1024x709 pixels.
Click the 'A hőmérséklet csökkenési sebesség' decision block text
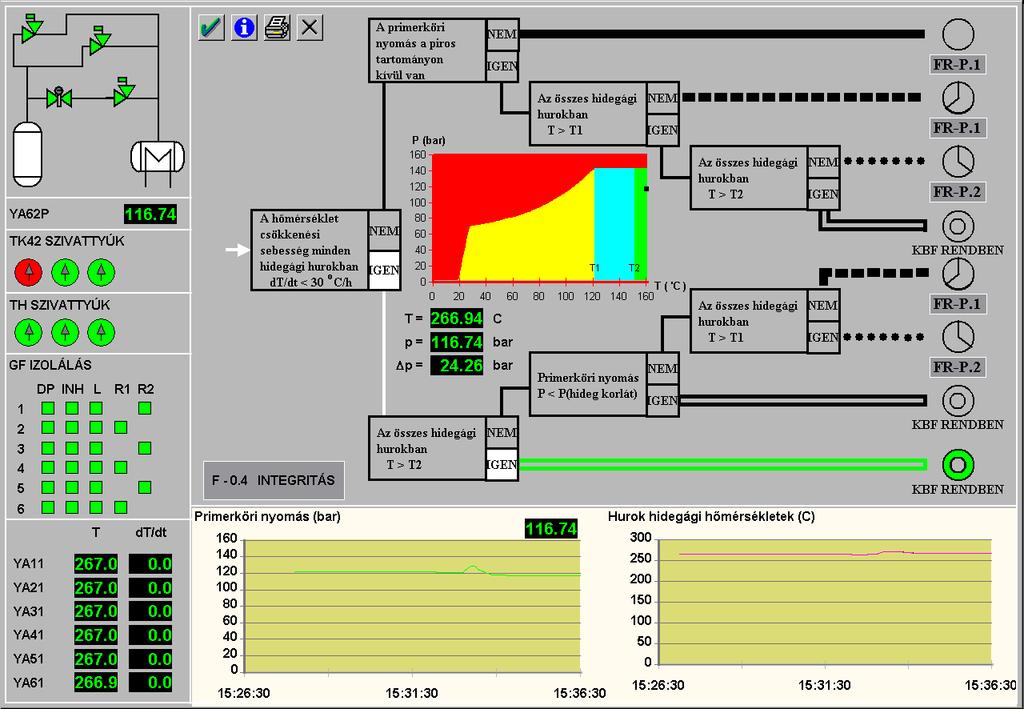click(x=310, y=250)
